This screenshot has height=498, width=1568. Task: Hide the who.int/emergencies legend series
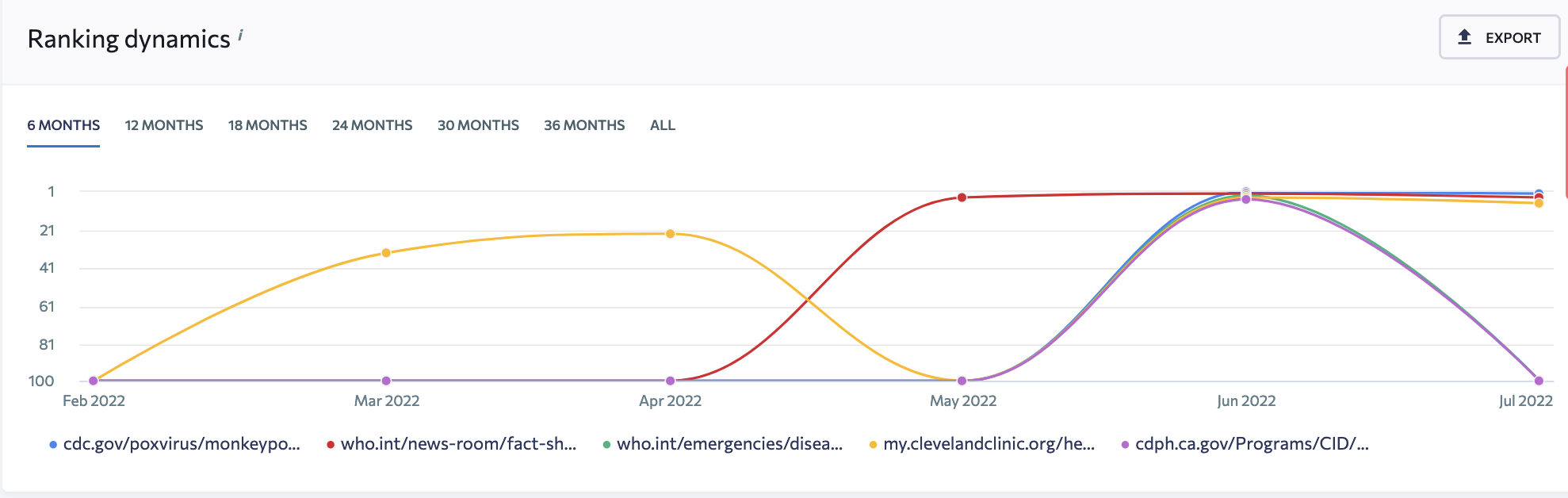point(729,444)
